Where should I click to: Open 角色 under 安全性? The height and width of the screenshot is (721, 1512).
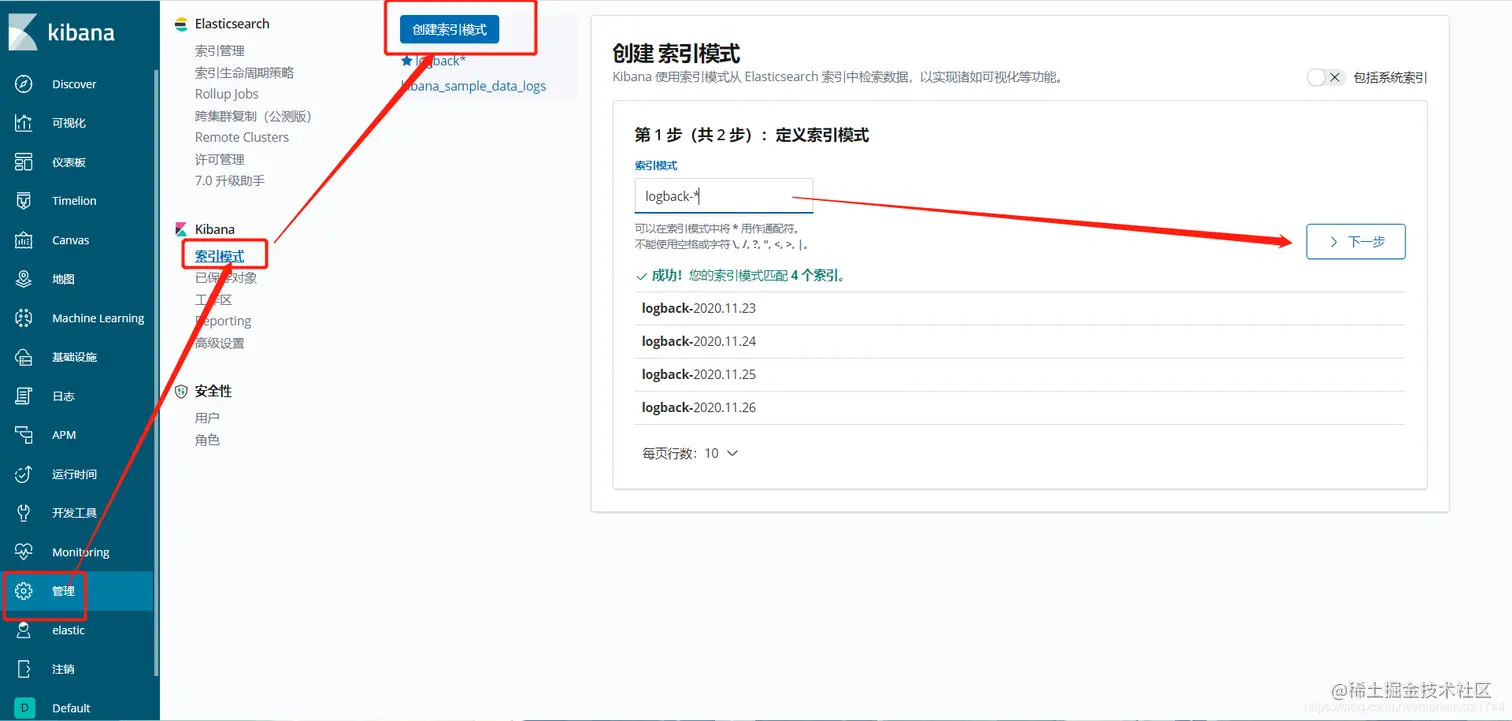(x=207, y=440)
